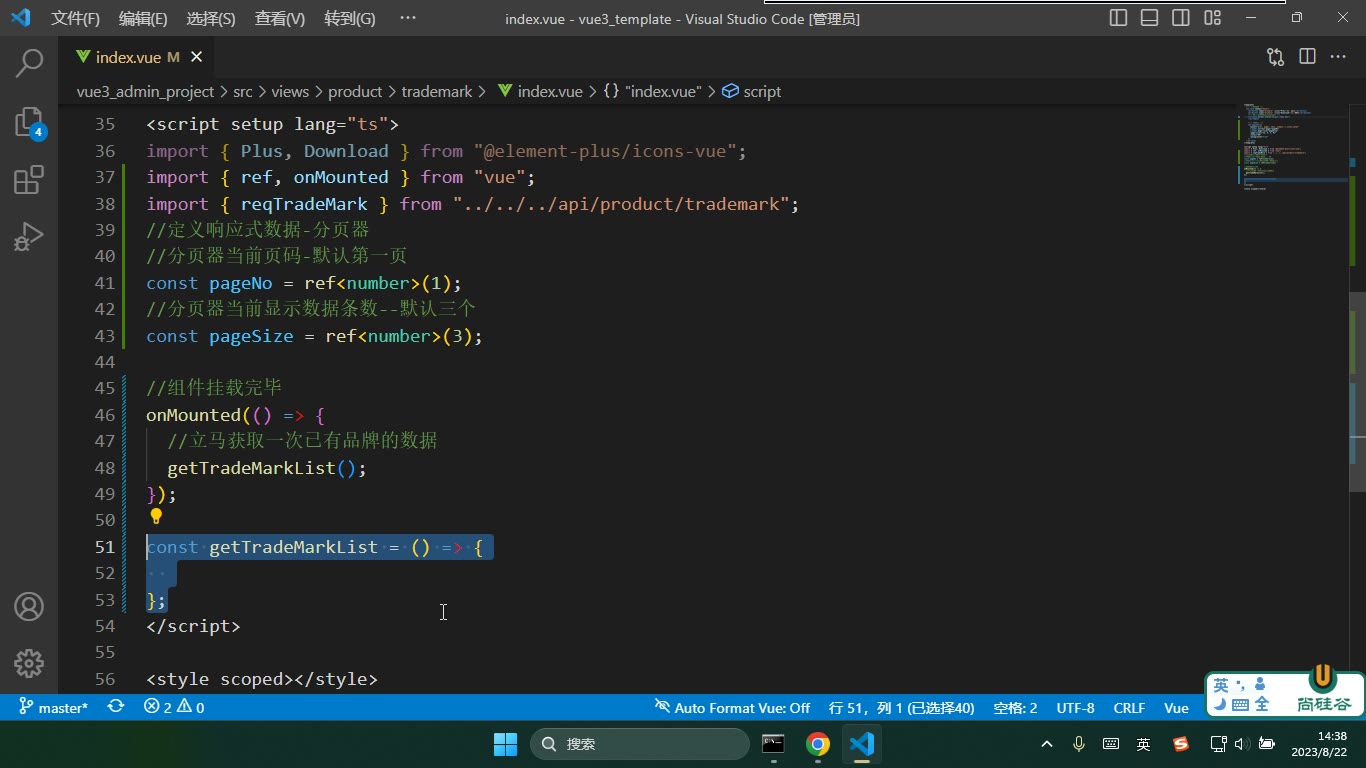Click the line 51 column 1 cursor position indicator
1366x768 pixels.
click(x=901, y=707)
